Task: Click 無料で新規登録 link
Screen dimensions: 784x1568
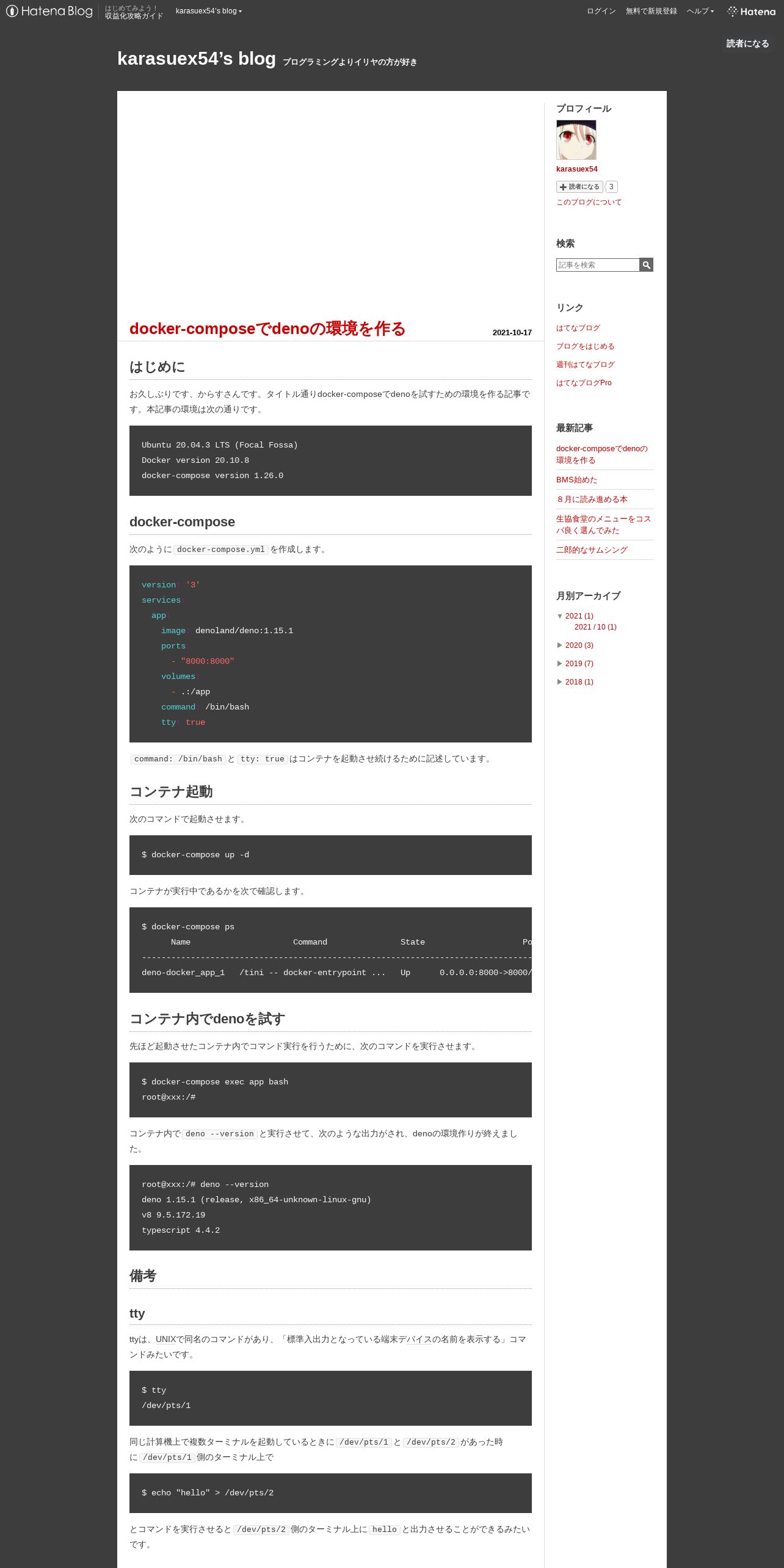Action: (651, 11)
